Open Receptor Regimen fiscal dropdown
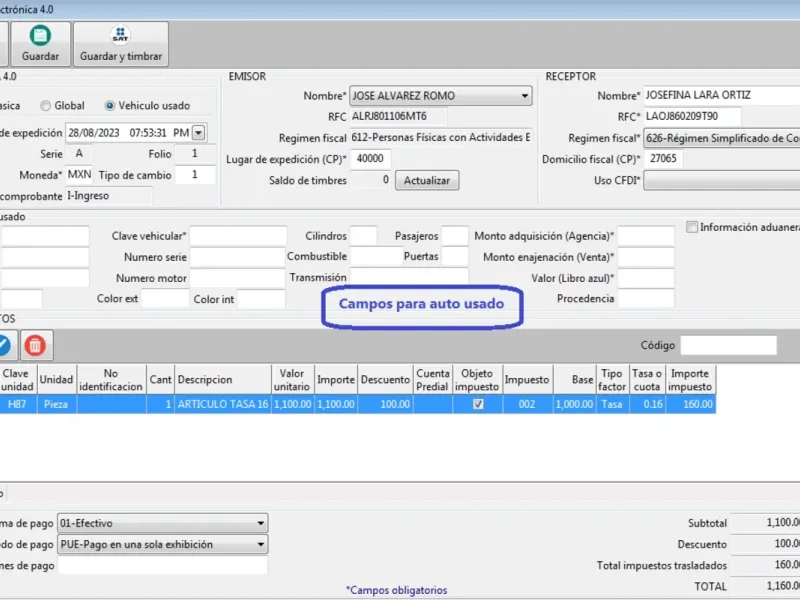Viewport: 800px width, 600px height. [721, 138]
